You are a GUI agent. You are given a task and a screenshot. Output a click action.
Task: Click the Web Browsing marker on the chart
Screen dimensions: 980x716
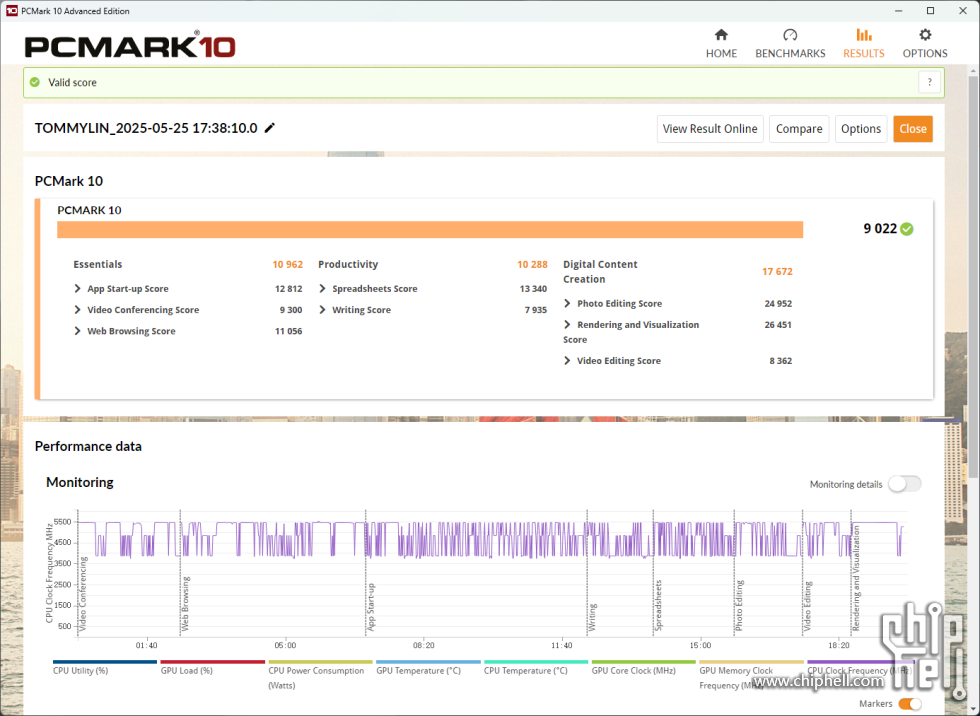click(x=186, y=604)
